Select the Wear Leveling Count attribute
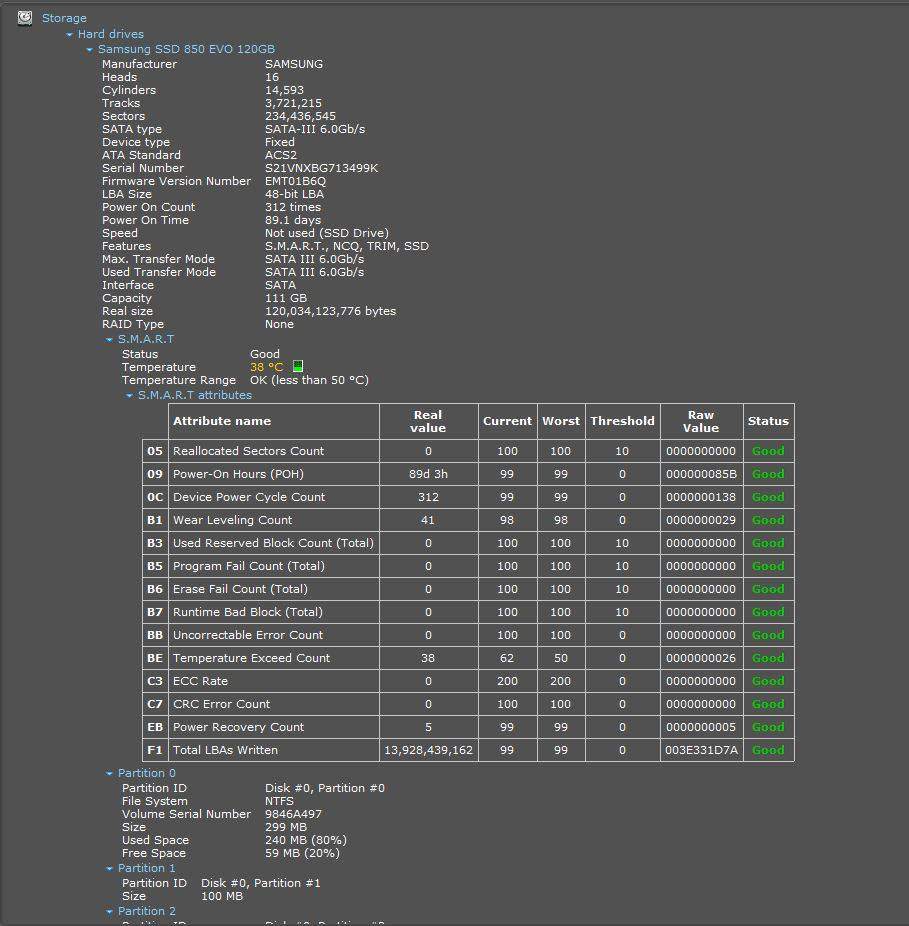 coord(233,520)
